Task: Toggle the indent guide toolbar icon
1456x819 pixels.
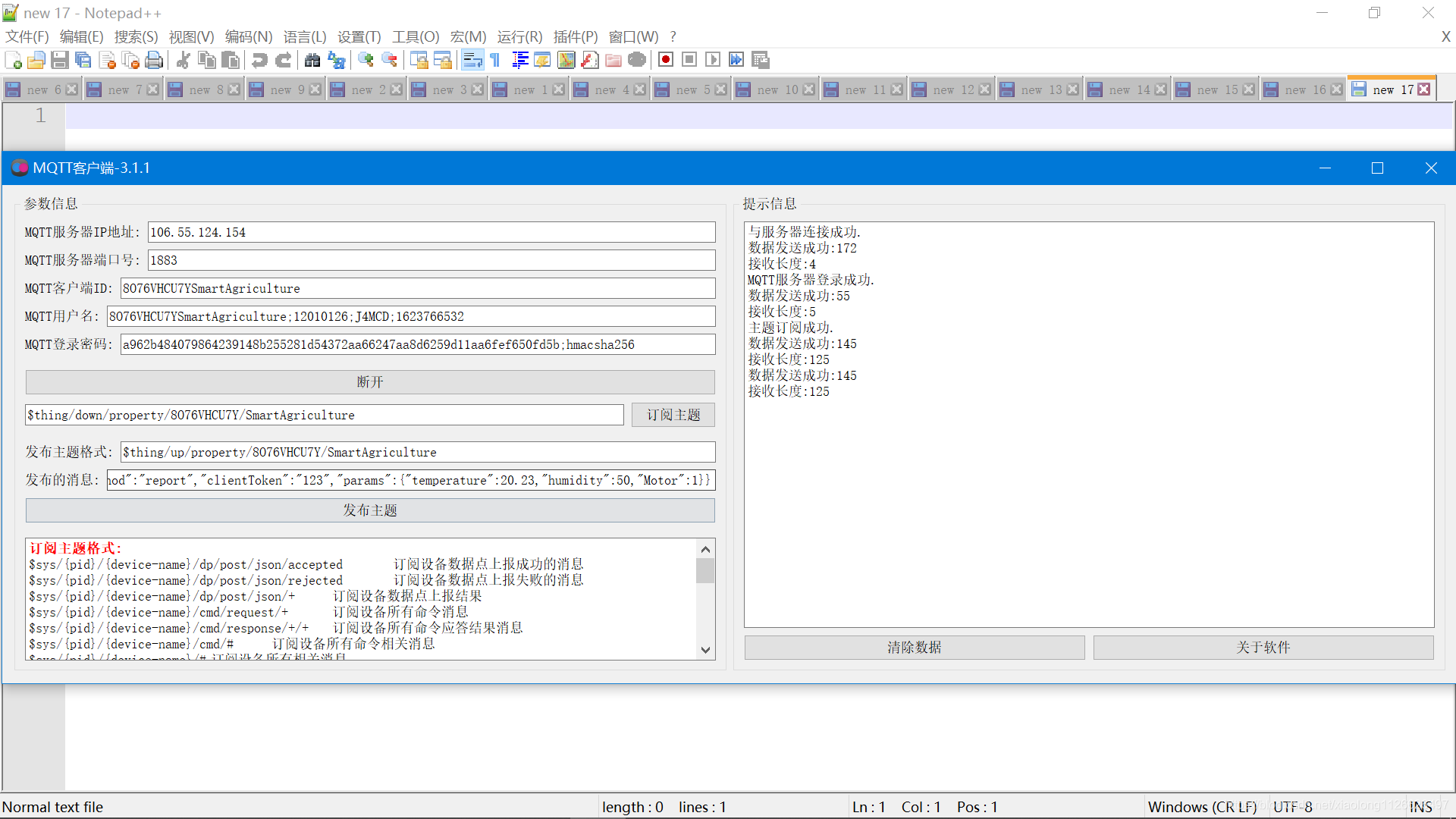Action: [x=519, y=60]
